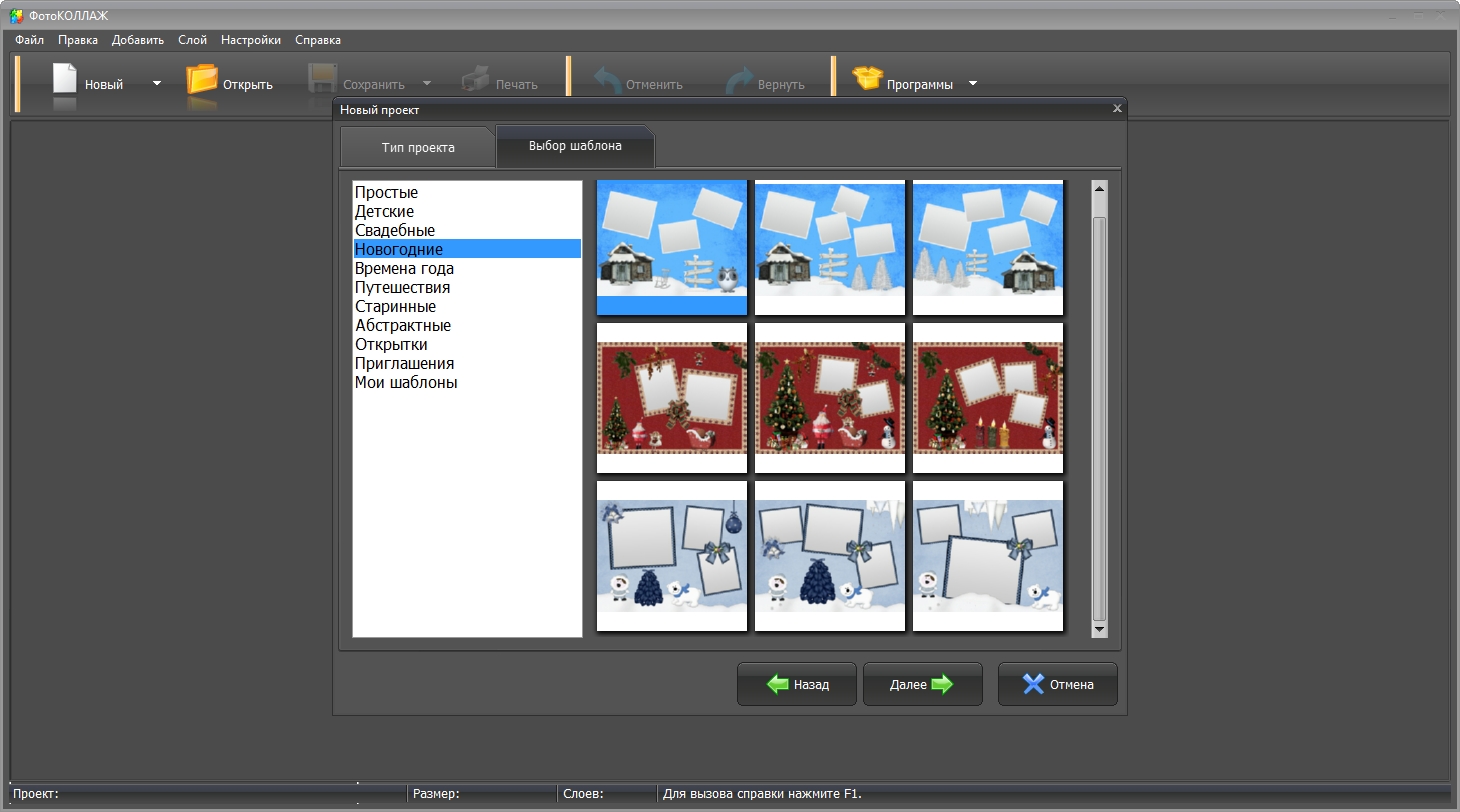This screenshot has width=1460, height=812.
Task: Click the green forward arrow icon on Далее
Action: coord(941,685)
